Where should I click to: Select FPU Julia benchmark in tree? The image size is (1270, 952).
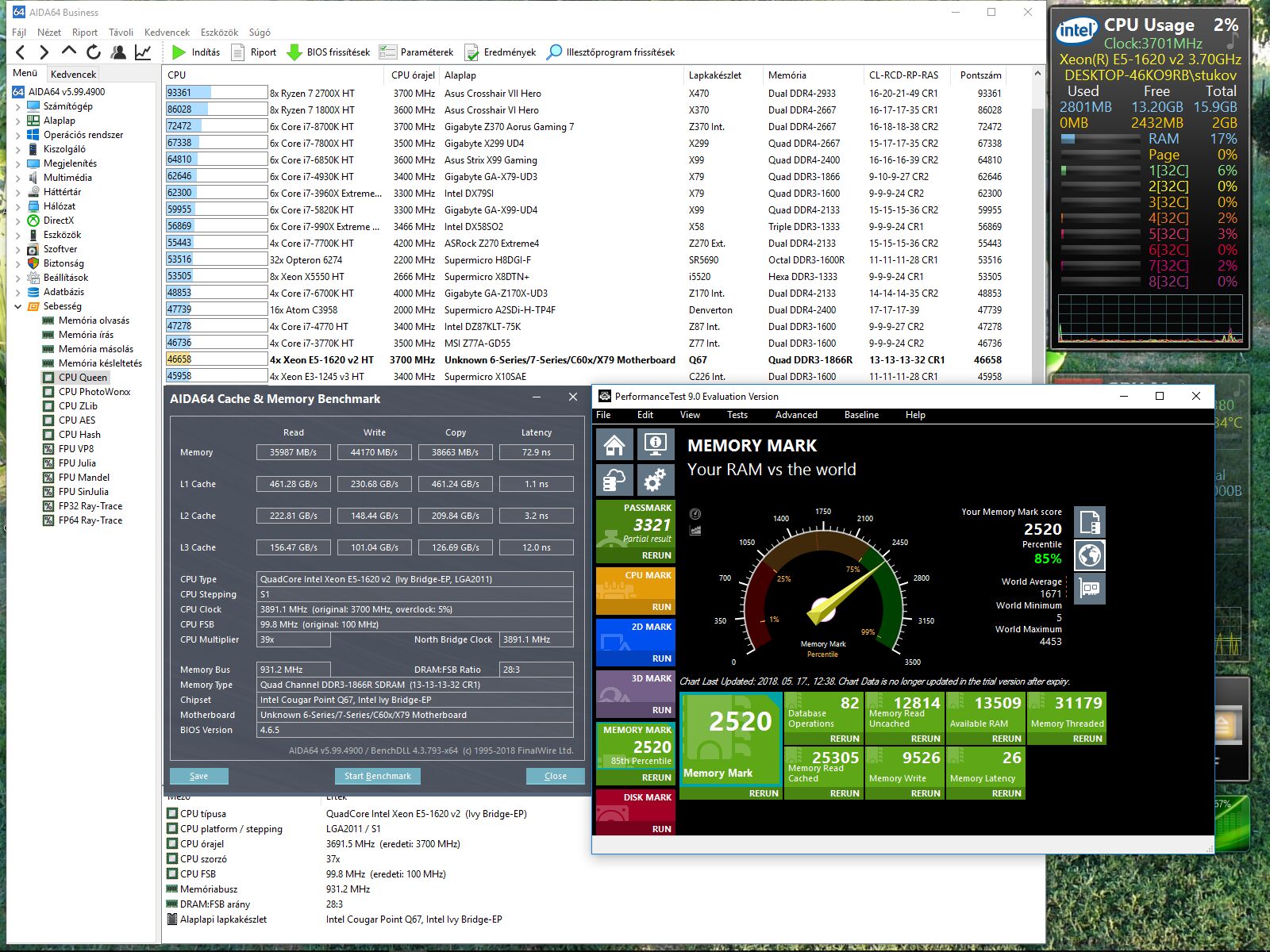[x=77, y=463]
